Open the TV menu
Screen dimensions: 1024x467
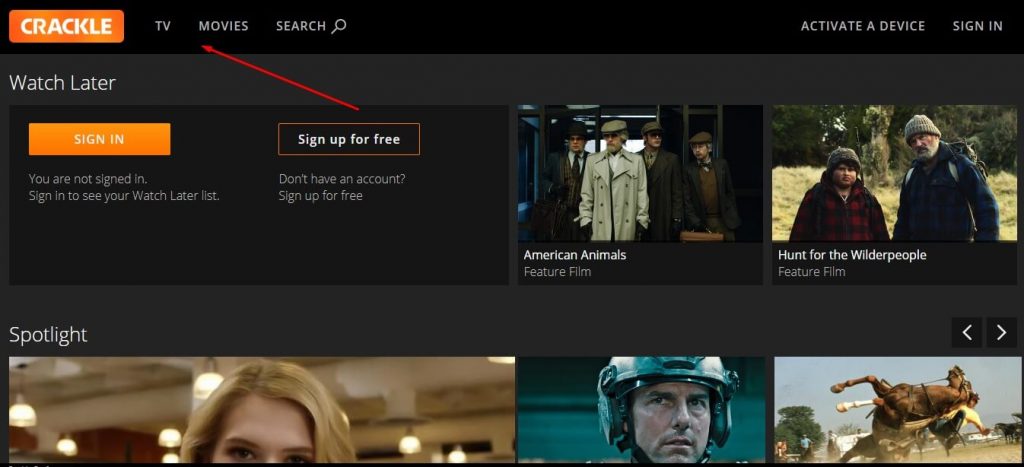click(x=163, y=26)
